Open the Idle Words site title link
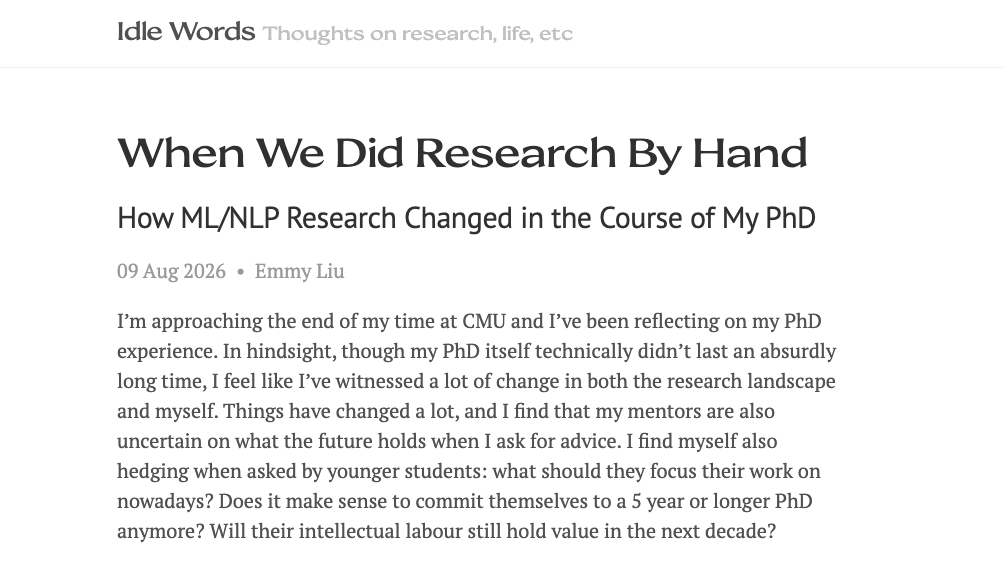Screen dimensions: 1003x571 pyautogui.click(x=186, y=31)
